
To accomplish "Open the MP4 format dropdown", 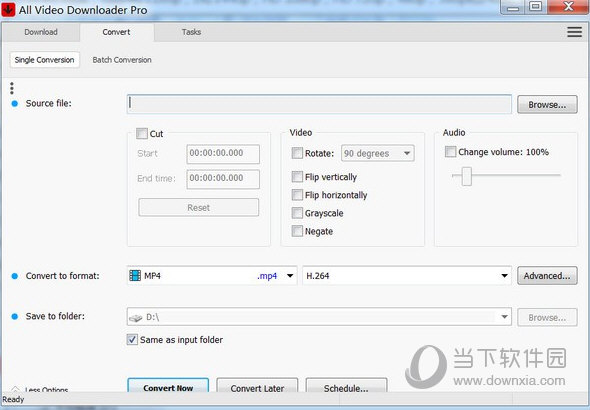I will pos(212,276).
